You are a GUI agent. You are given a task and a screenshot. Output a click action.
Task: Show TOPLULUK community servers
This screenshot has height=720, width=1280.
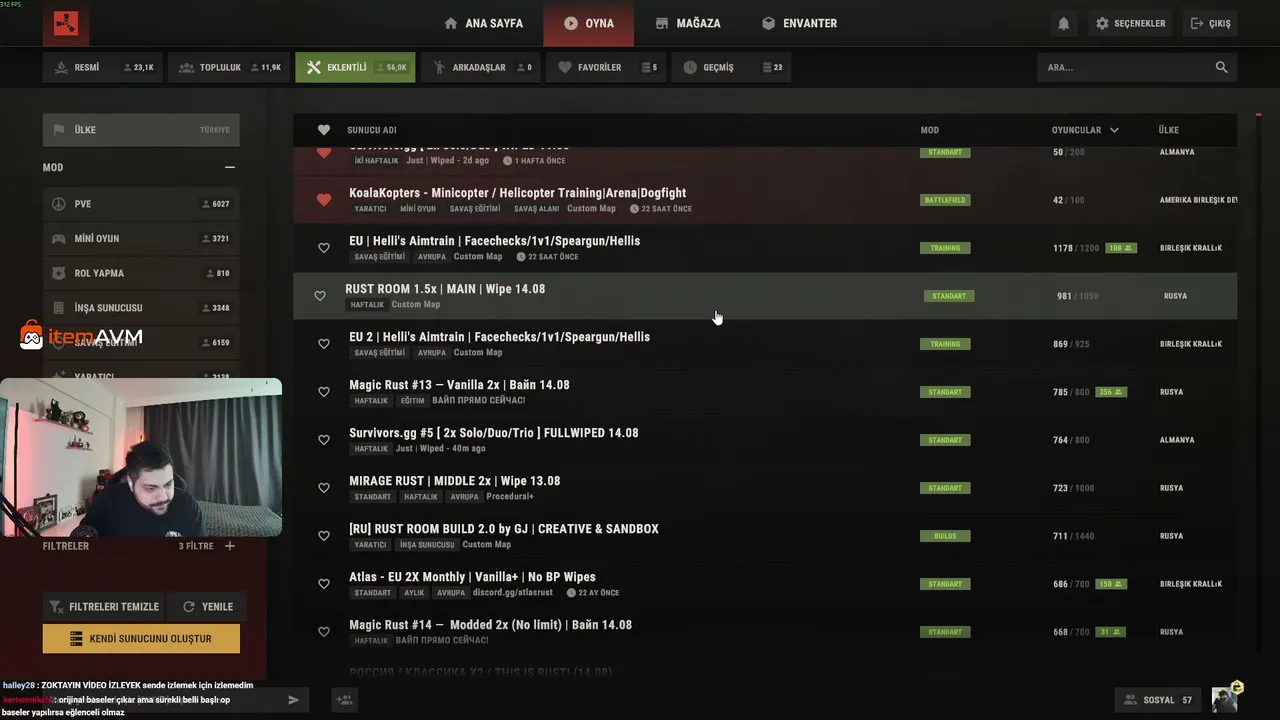229,67
